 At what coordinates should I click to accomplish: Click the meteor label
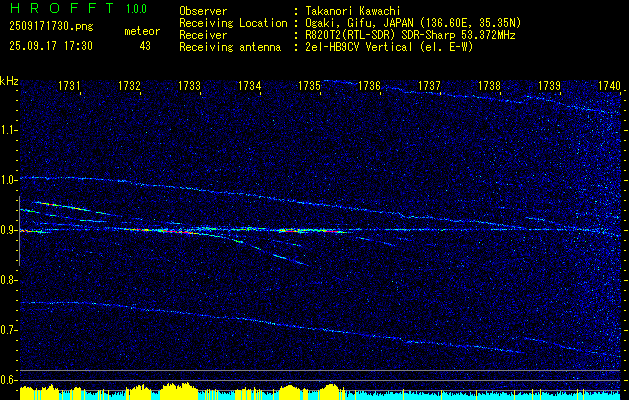[142, 31]
